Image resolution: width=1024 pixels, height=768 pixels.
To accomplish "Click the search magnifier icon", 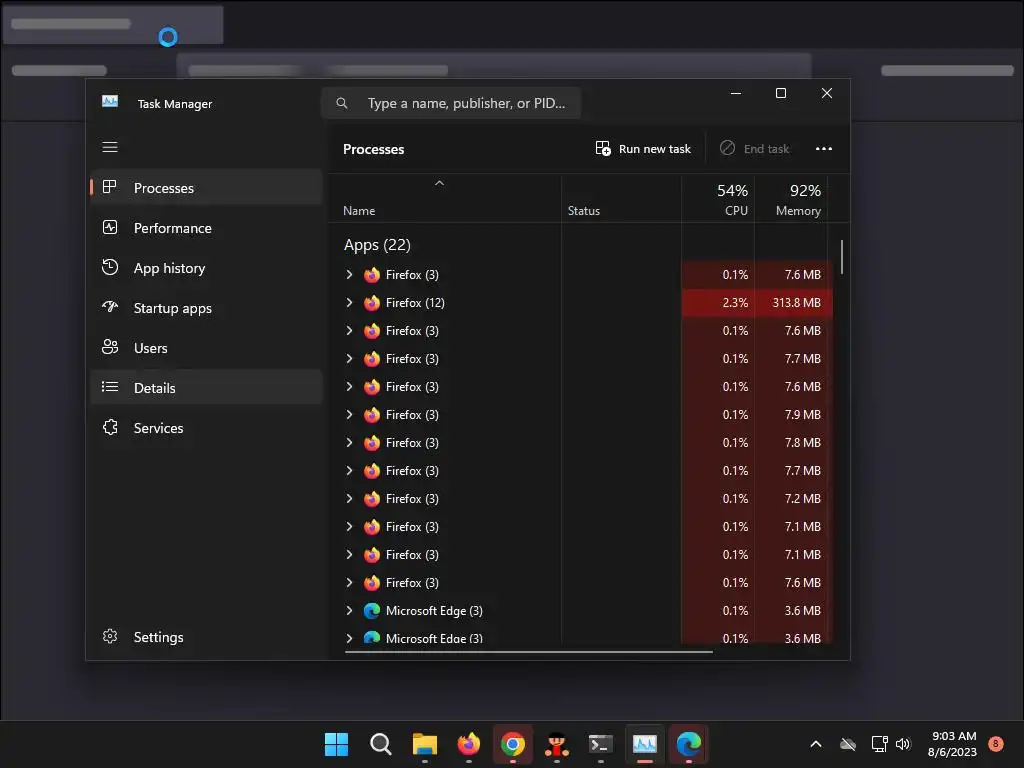I will [342, 103].
